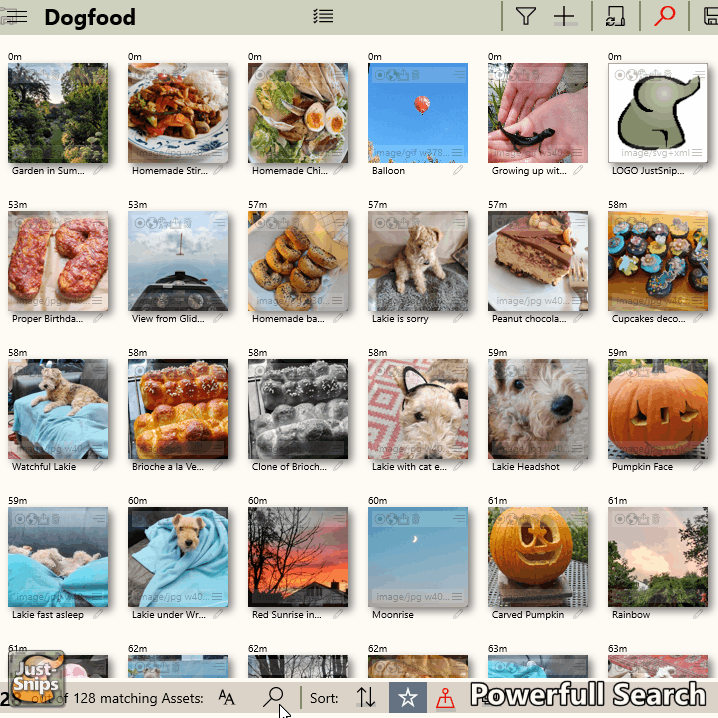Select the Lakie is sorry image

(x=417, y=260)
